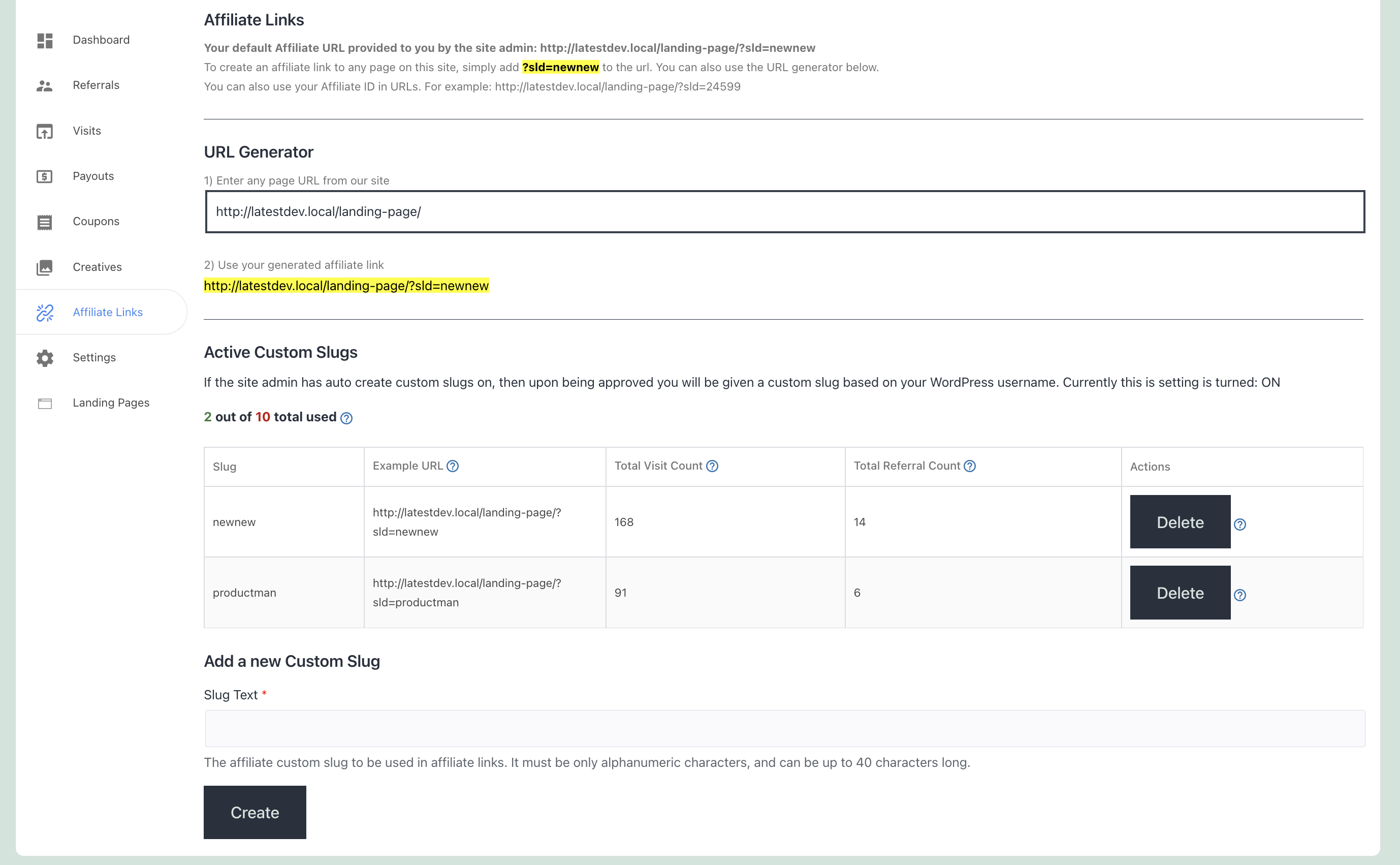This screenshot has width=1400, height=865.
Task: Click the Affiliate Links chain icon
Action: (45, 313)
